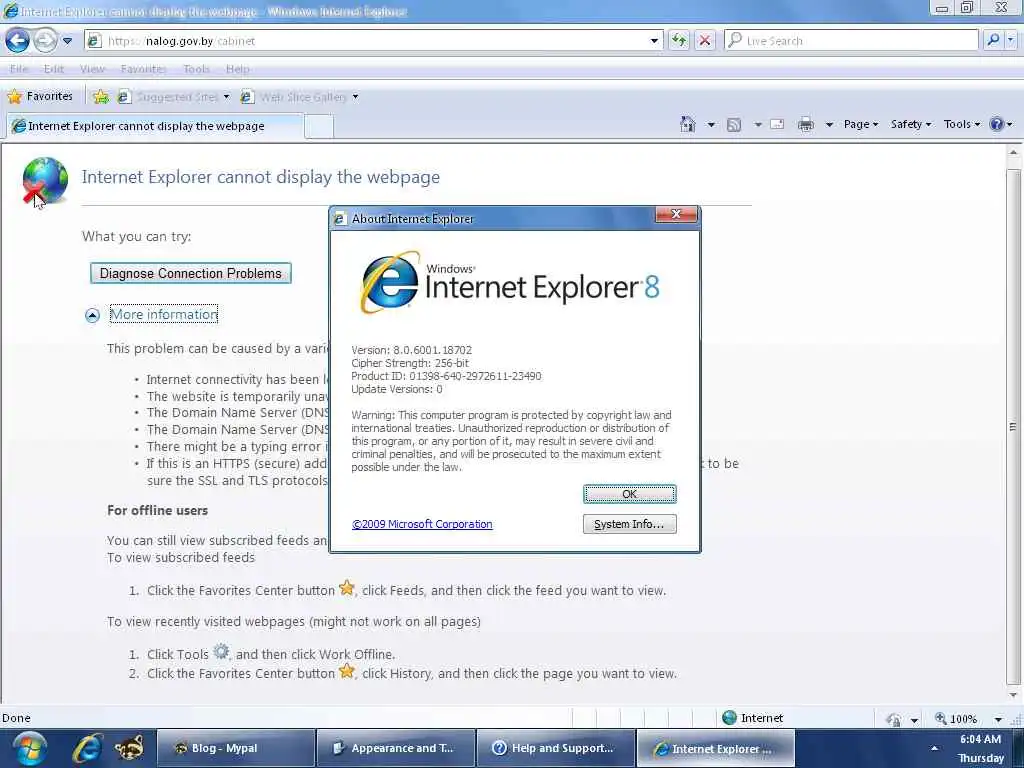Image resolution: width=1024 pixels, height=768 pixels.
Task: Open the Page command menu
Action: pos(861,124)
